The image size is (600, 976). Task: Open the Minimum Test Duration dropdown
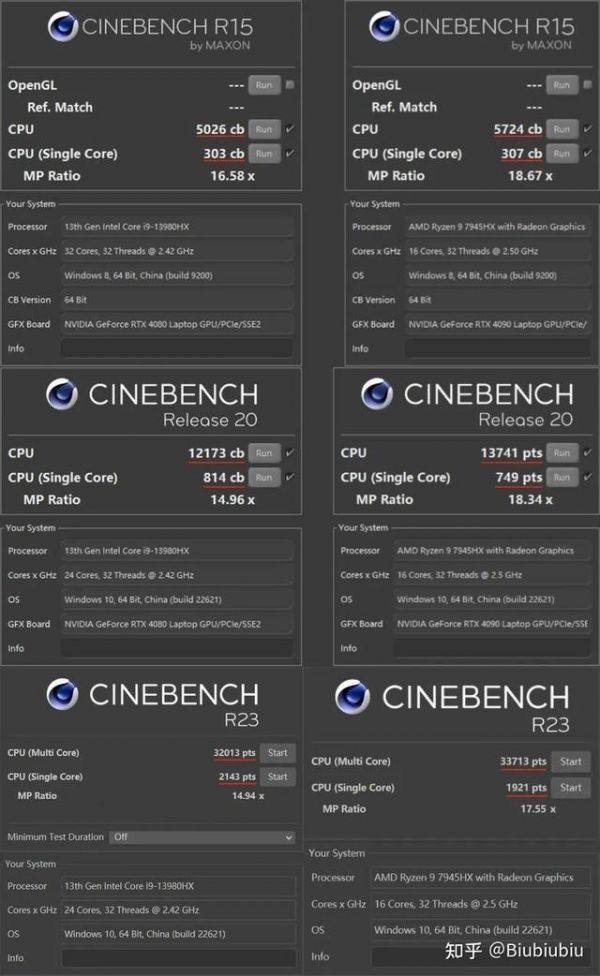202,837
